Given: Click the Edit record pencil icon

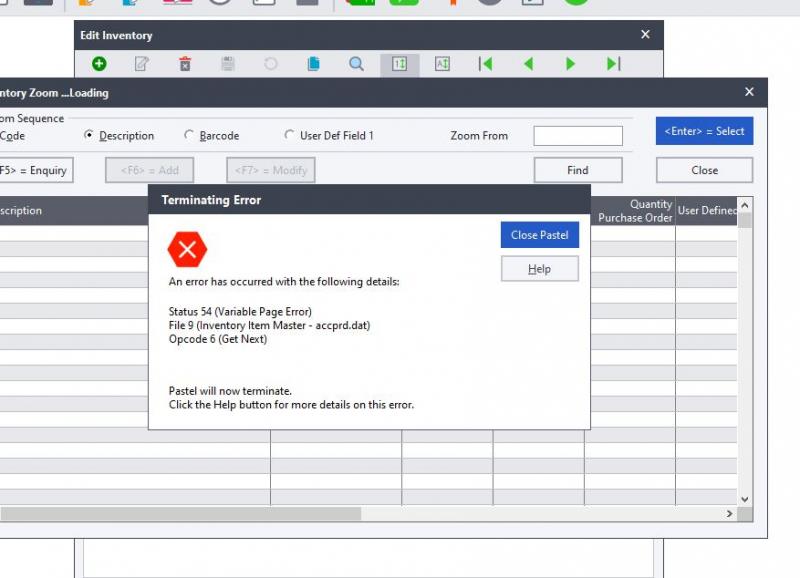Looking at the screenshot, I should tap(142, 64).
